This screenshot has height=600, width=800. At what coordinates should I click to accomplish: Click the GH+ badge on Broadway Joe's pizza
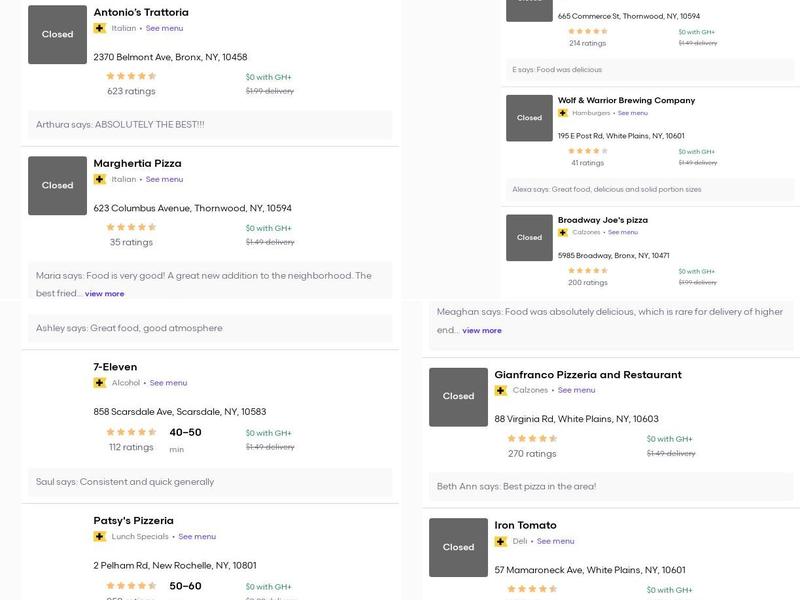563,233
